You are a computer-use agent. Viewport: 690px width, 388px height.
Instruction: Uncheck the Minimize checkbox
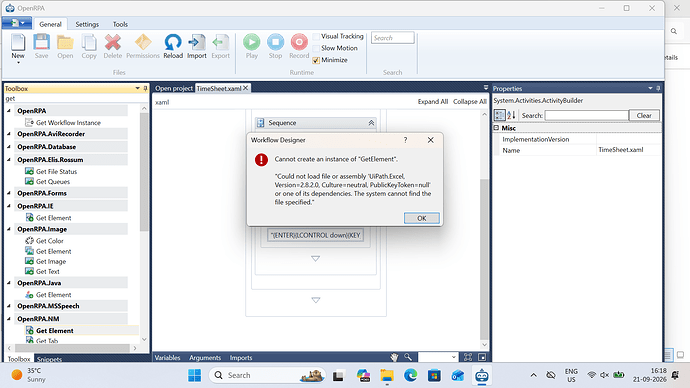[x=316, y=60]
